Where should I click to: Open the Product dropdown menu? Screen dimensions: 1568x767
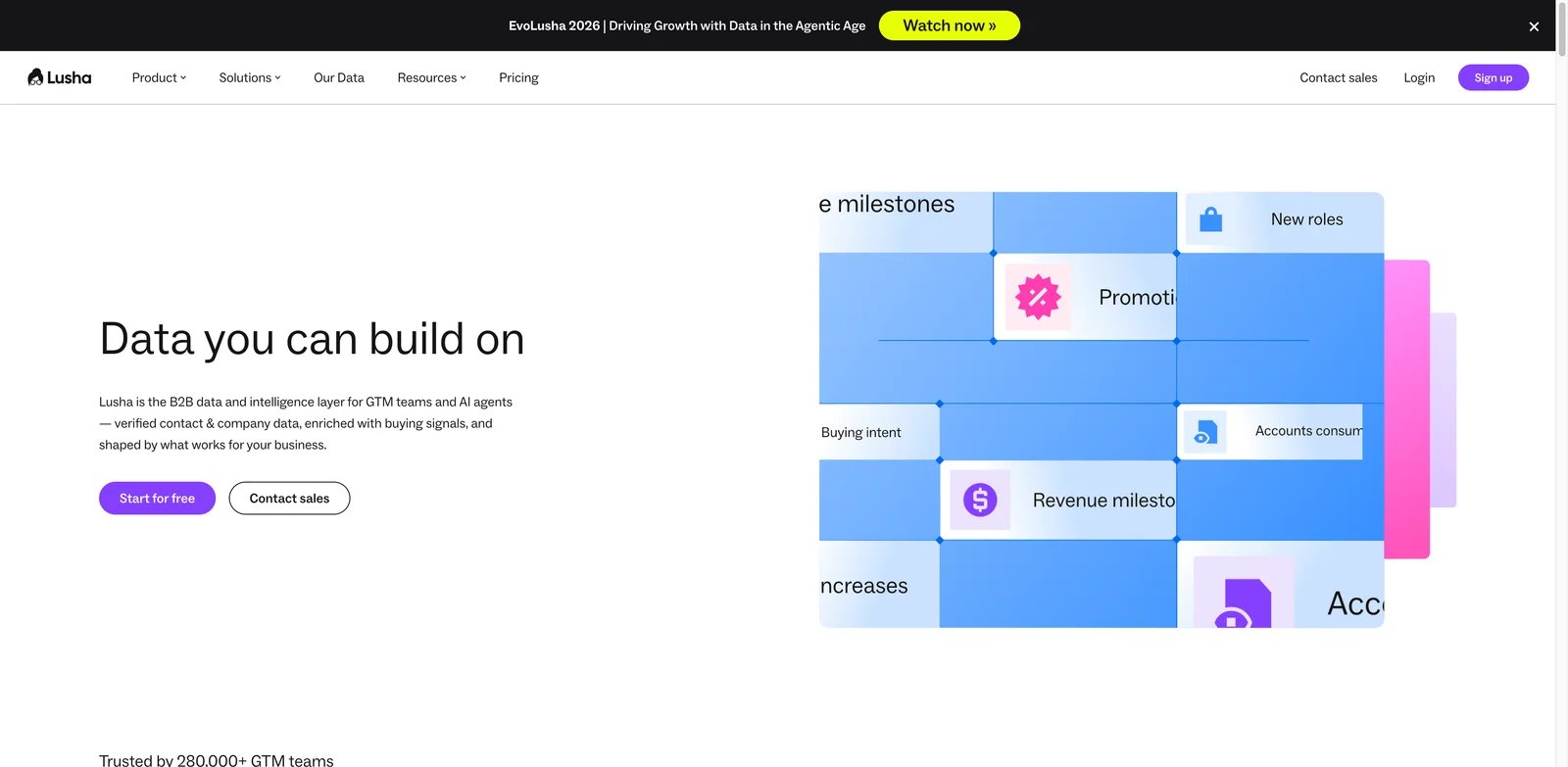click(x=159, y=77)
